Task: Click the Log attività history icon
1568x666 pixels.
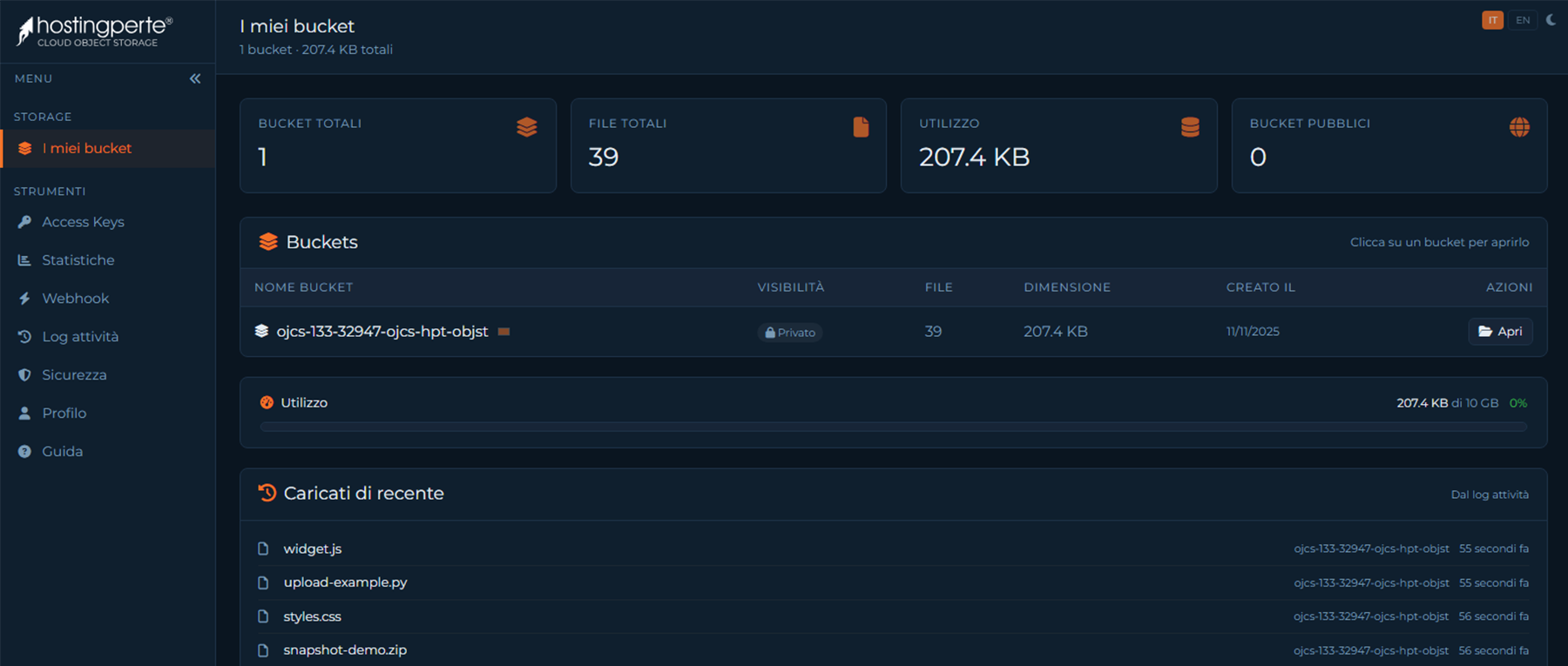Action: point(24,337)
